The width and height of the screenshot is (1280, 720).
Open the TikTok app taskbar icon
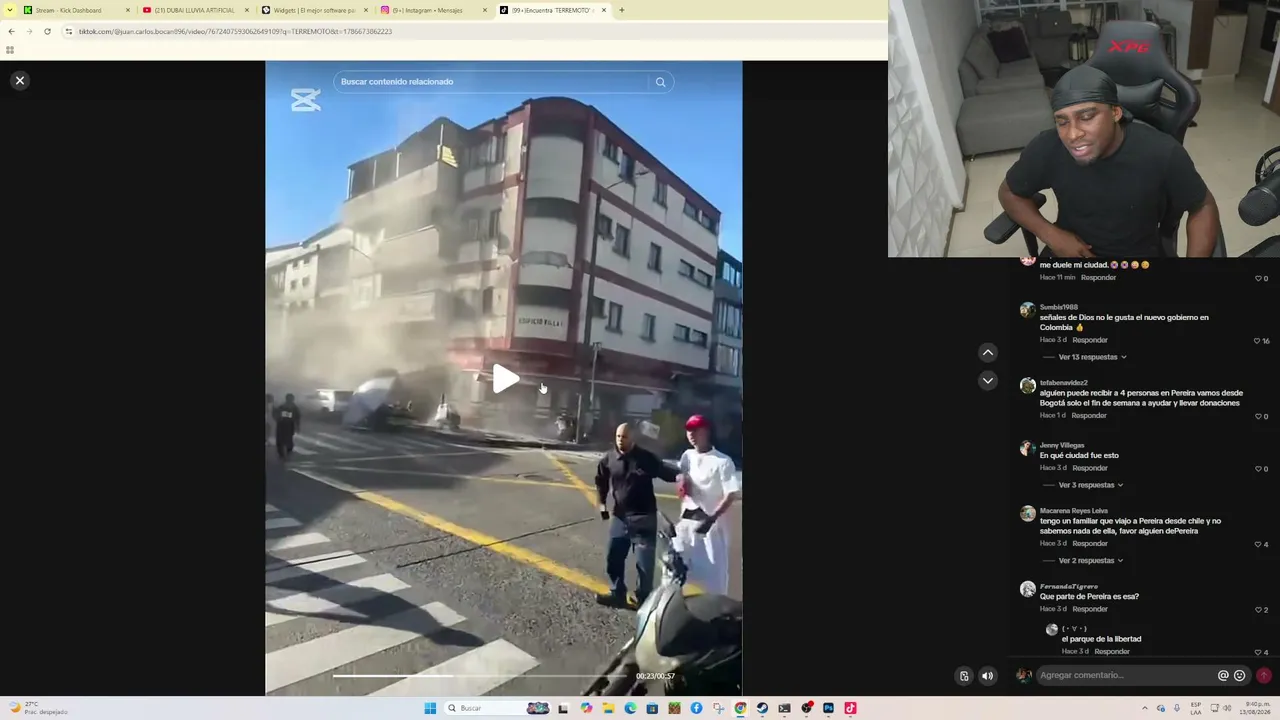(x=850, y=708)
